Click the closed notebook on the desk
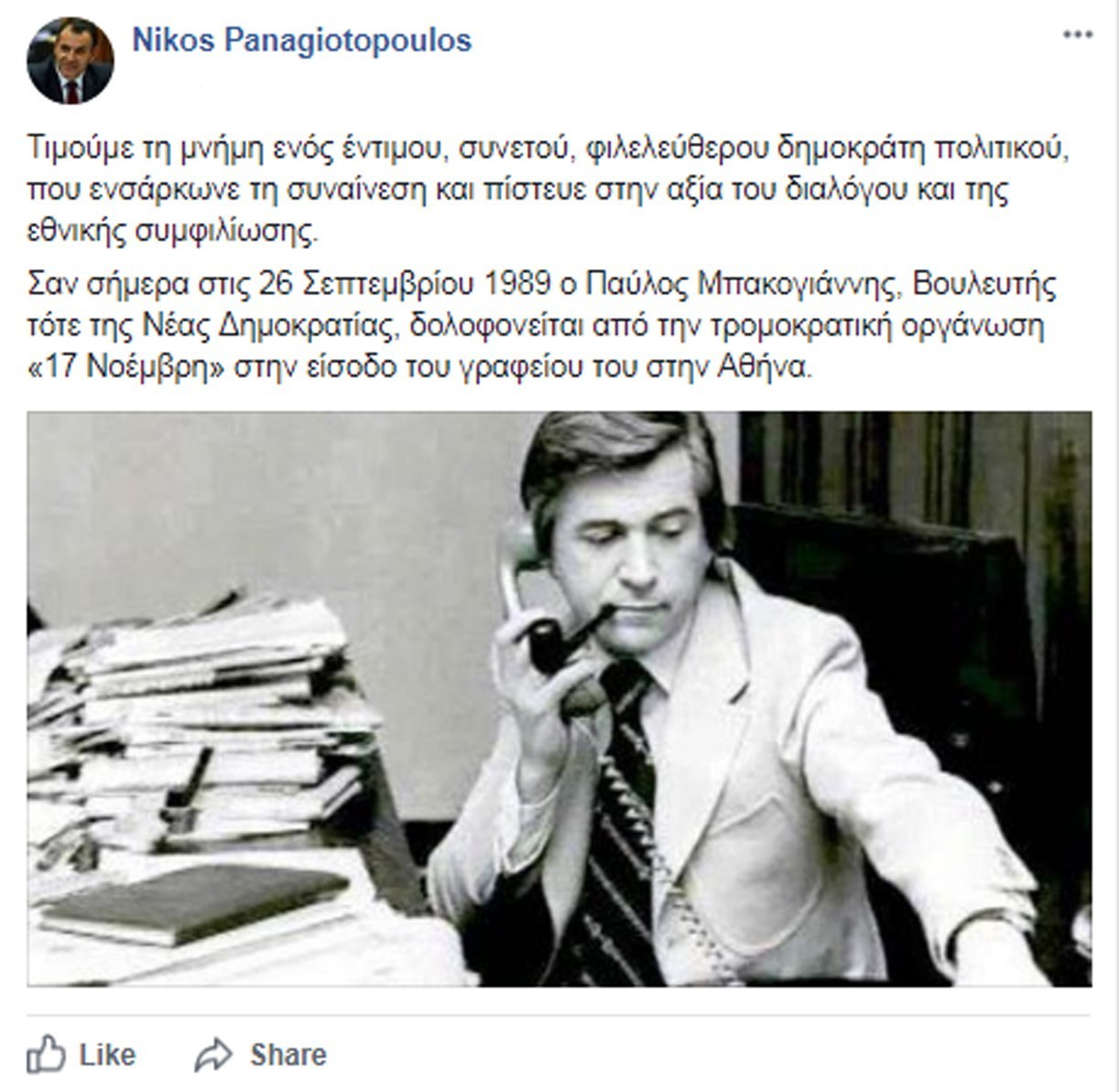 pos(194,903)
